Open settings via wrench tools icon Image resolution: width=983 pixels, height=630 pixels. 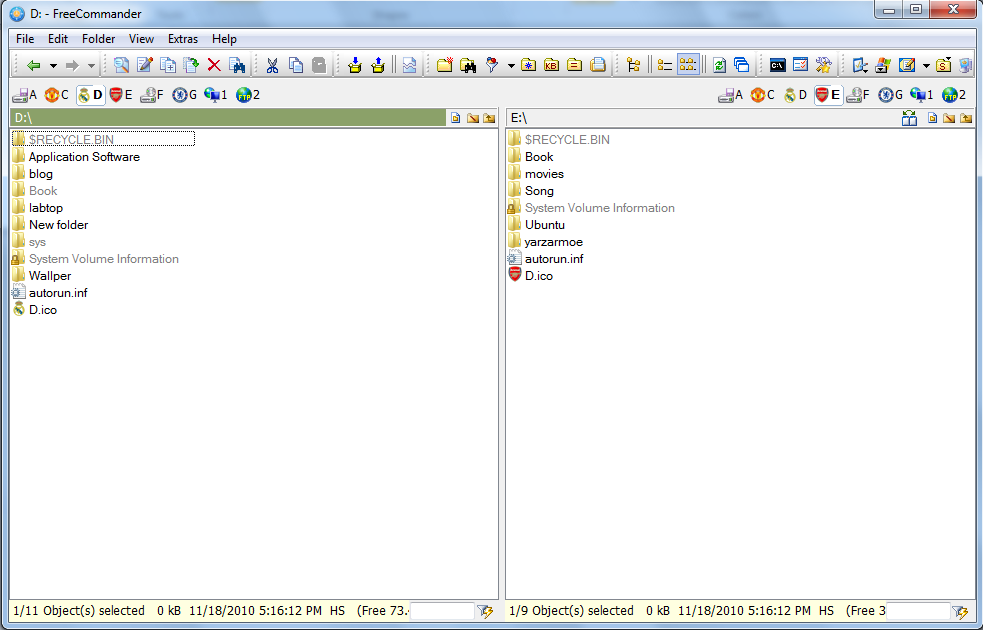tap(824, 65)
